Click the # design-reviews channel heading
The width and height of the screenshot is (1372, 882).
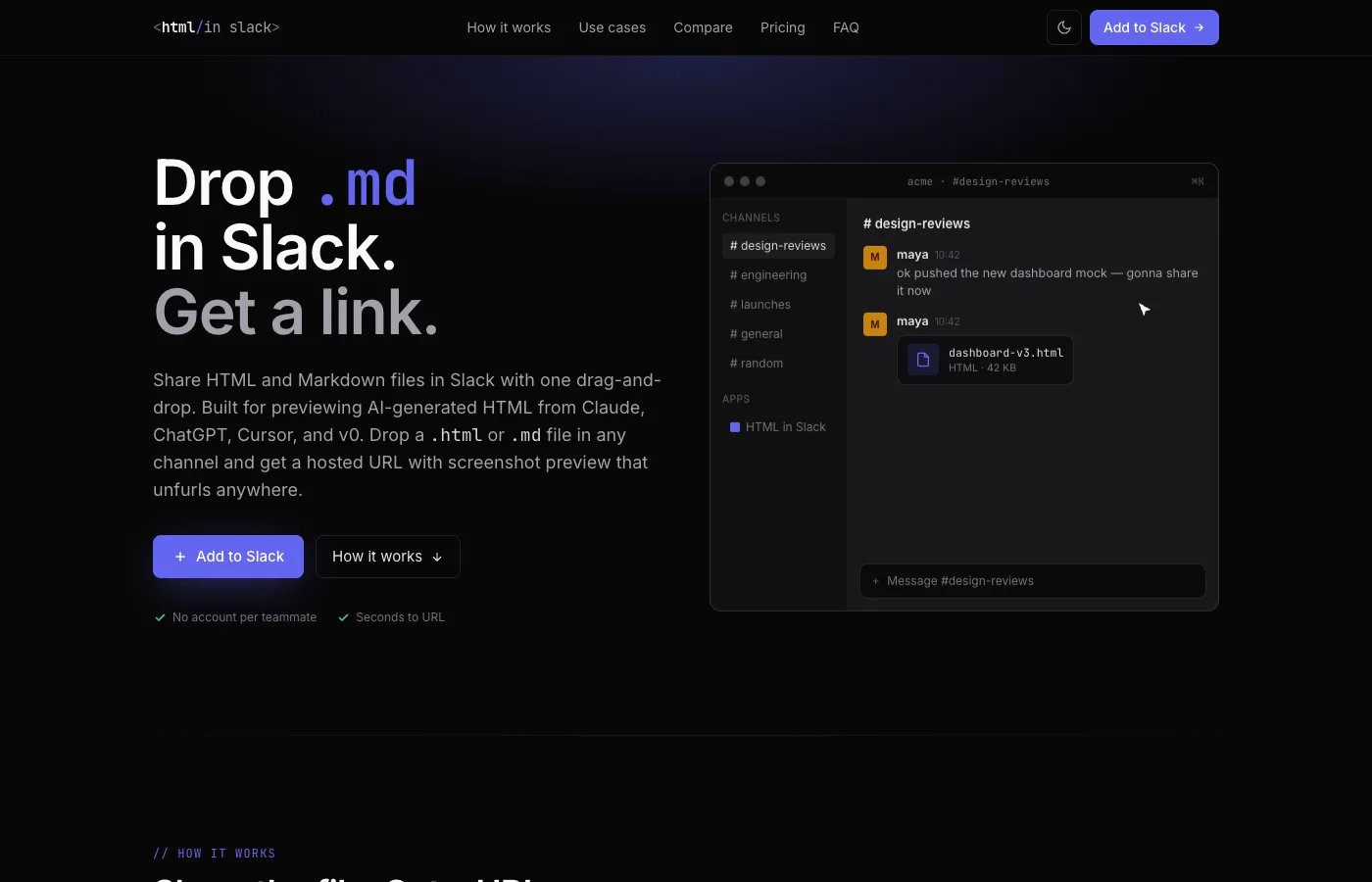click(x=916, y=223)
